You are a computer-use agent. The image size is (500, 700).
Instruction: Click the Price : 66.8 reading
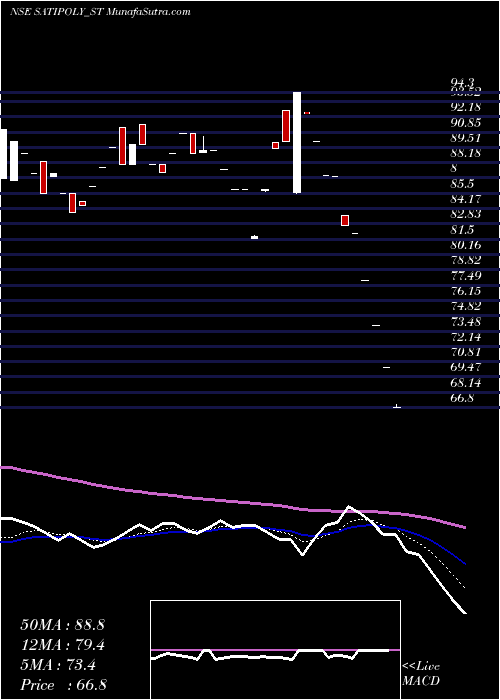pos(63,685)
